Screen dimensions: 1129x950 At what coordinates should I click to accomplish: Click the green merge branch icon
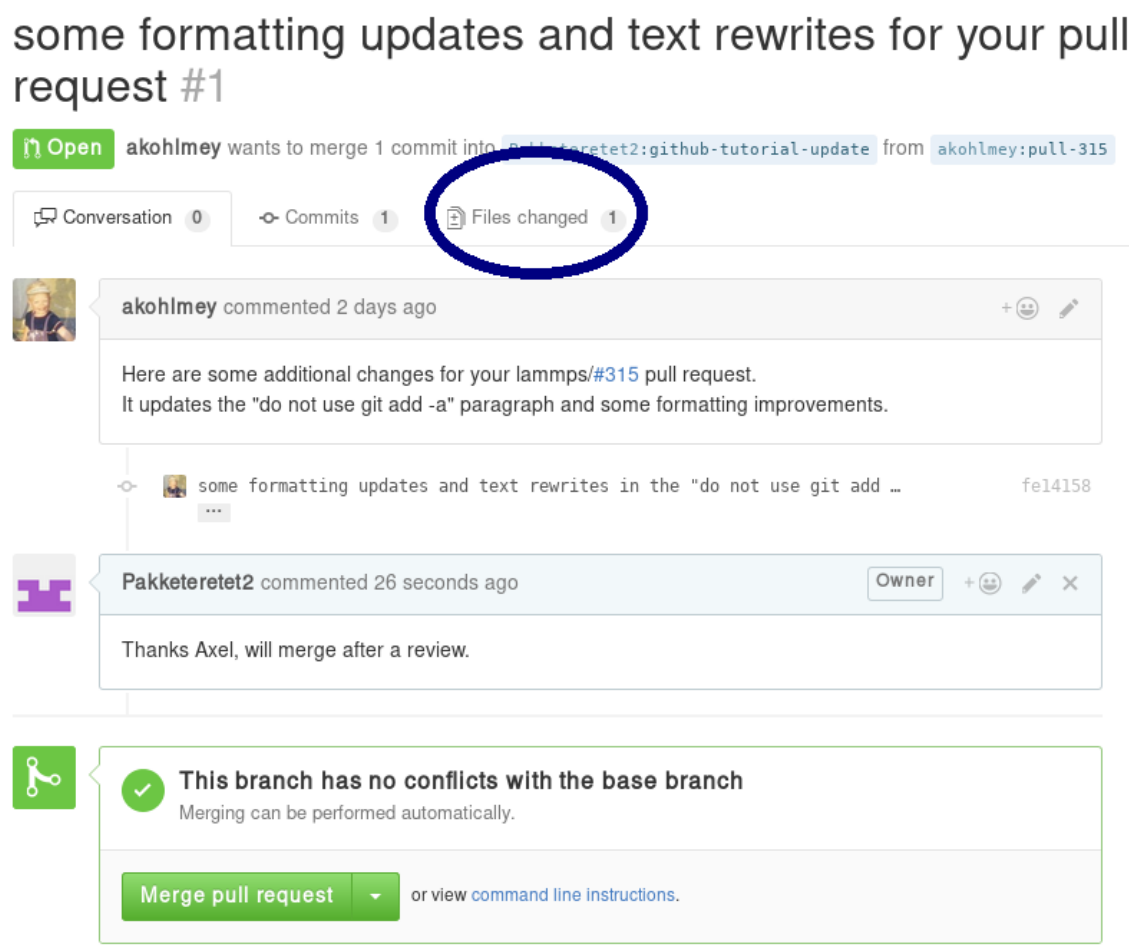coord(44,777)
